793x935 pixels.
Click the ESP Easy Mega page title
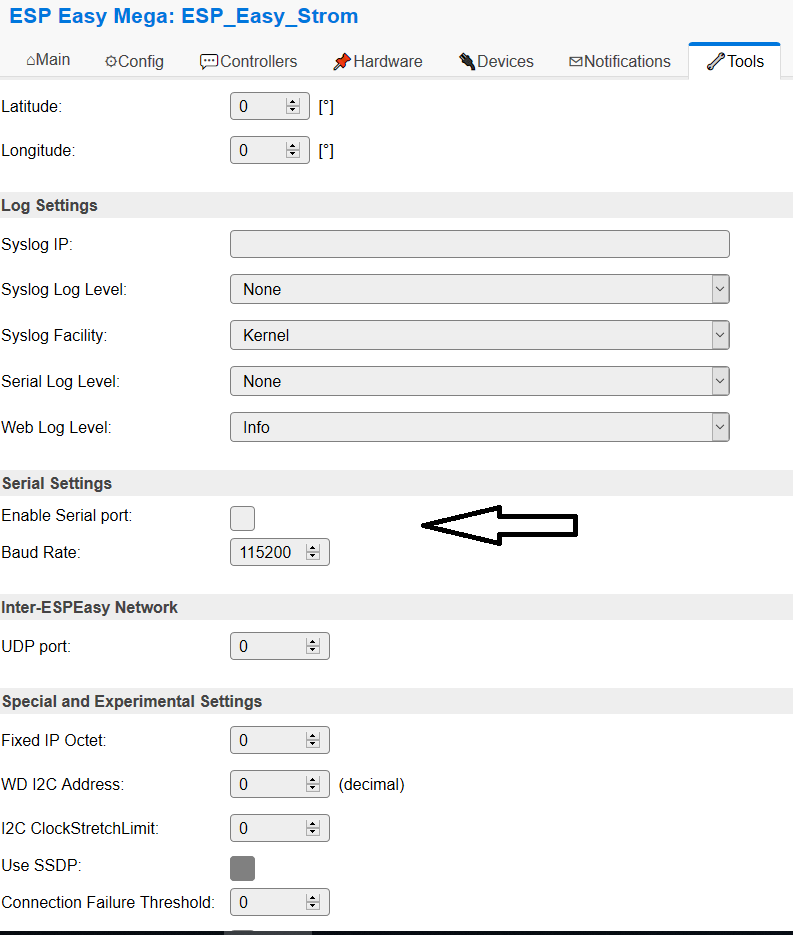(x=184, y=16)
